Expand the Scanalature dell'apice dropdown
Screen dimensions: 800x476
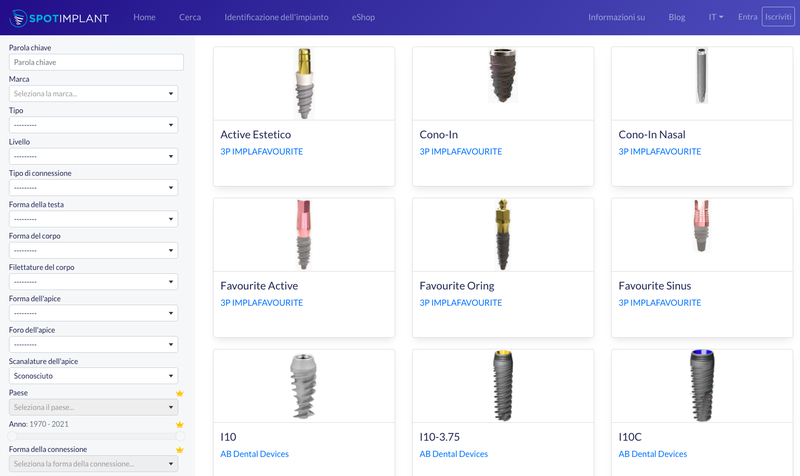(93, 376)
